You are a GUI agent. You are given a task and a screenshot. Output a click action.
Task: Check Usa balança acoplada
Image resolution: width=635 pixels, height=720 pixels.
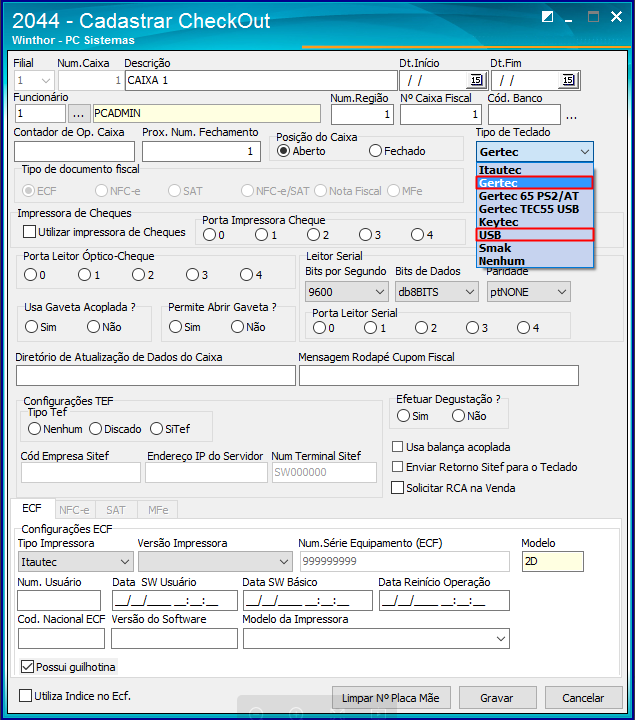point(398,446)
